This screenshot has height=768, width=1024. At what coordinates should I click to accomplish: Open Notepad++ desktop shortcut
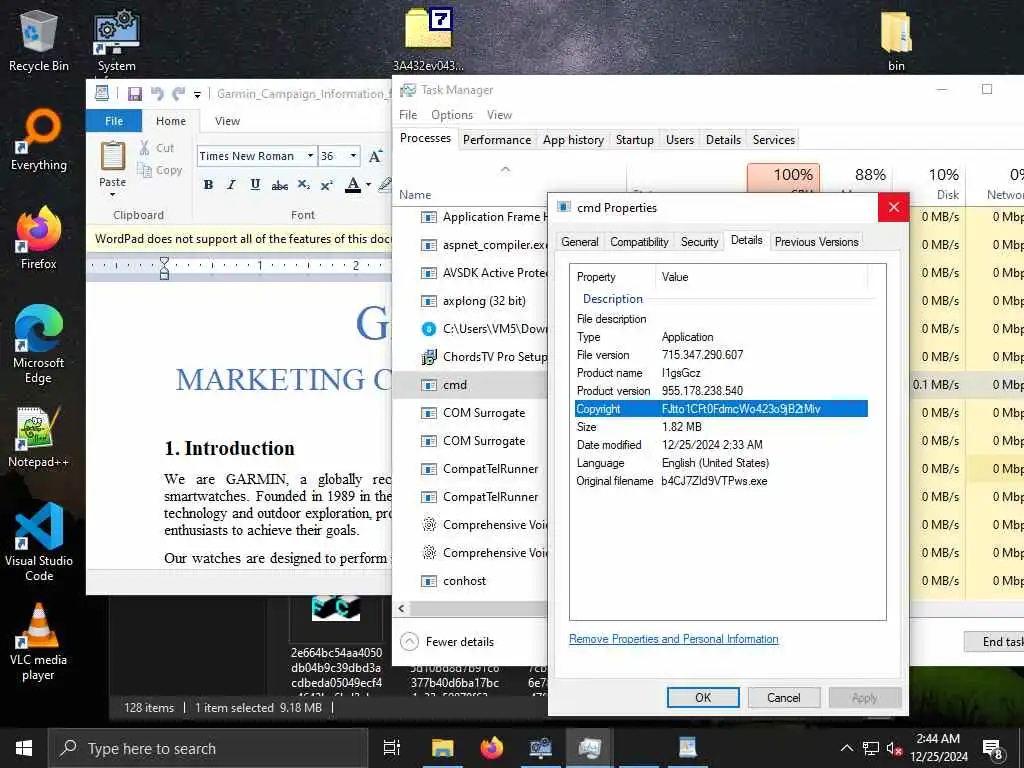point(39,437)
